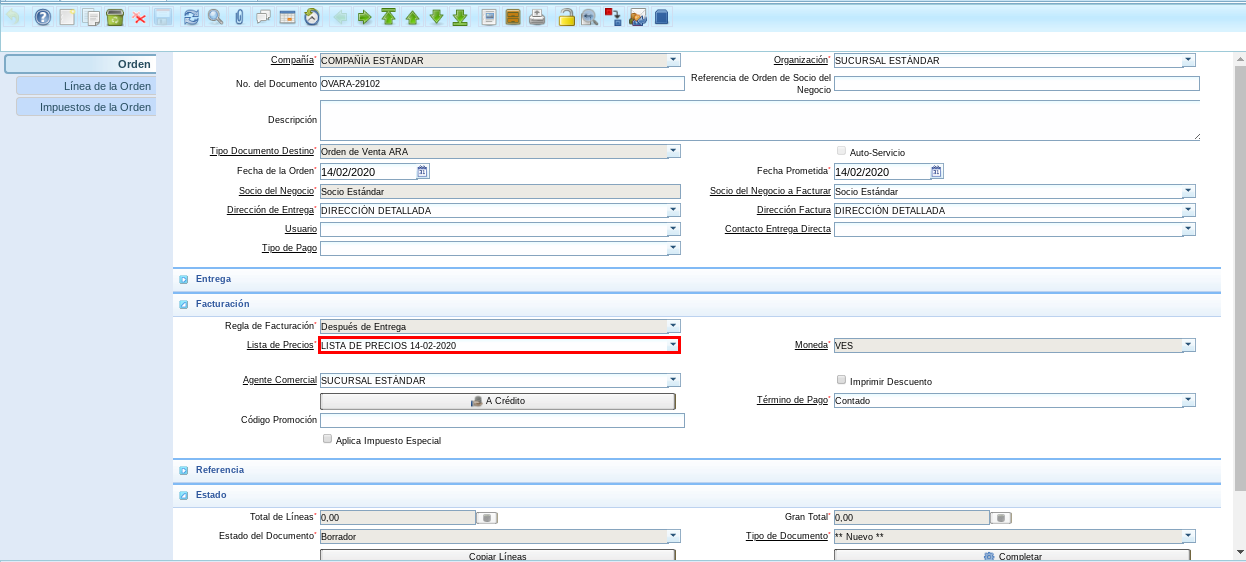This screenshot has height=562, width=1246.
Task: Click the yellow padlock icon
Action: click(x=566, y=17)
